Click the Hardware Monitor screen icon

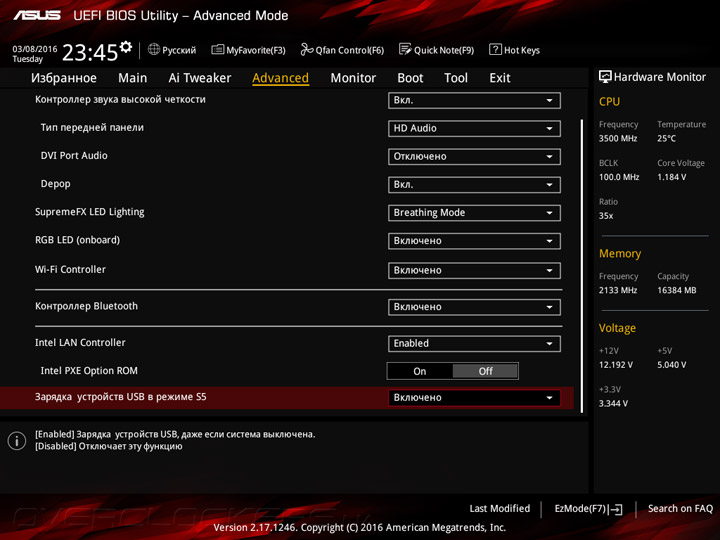pyautogui.click(x=605, y=76)
